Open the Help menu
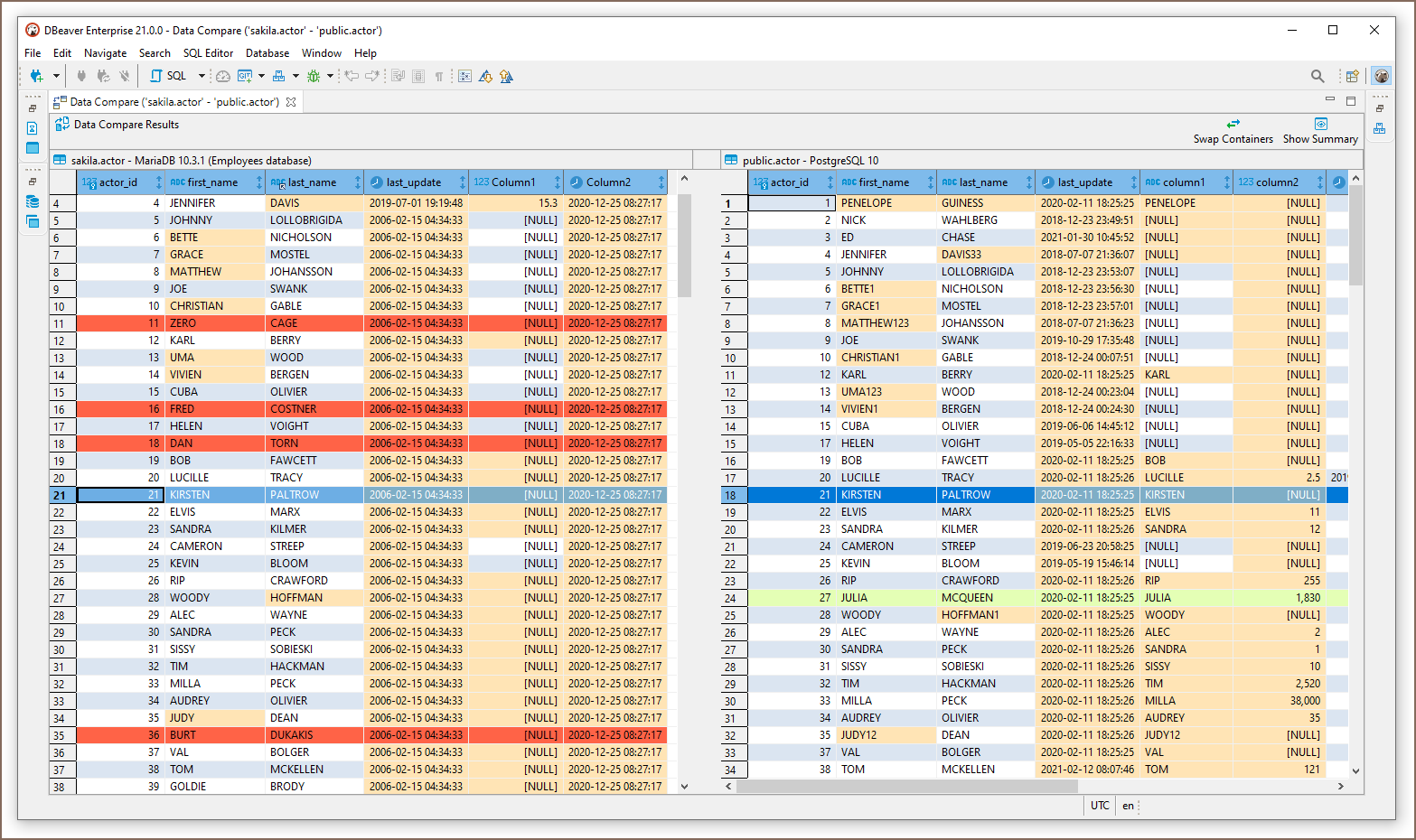Viewport: 1416px width, 840px height. click(x=365, y=53)
